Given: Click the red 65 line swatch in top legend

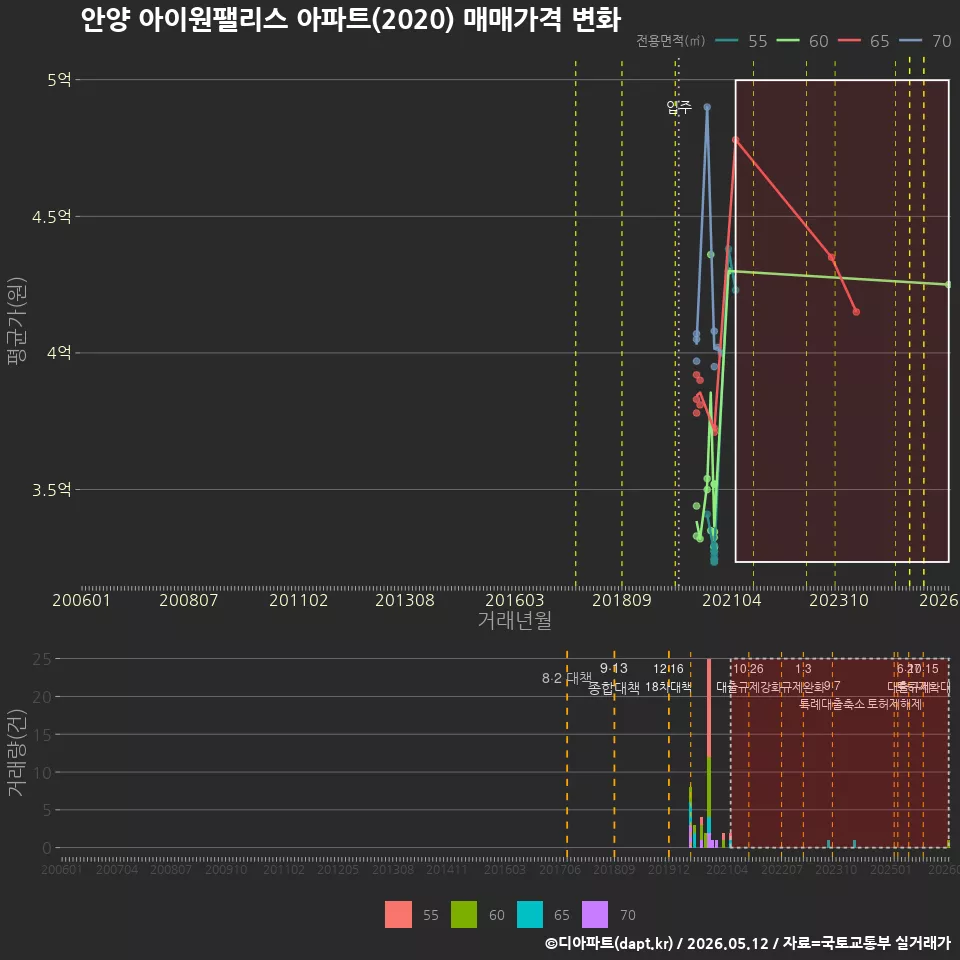Looking at the screenshot, I should tap(849, 41).
